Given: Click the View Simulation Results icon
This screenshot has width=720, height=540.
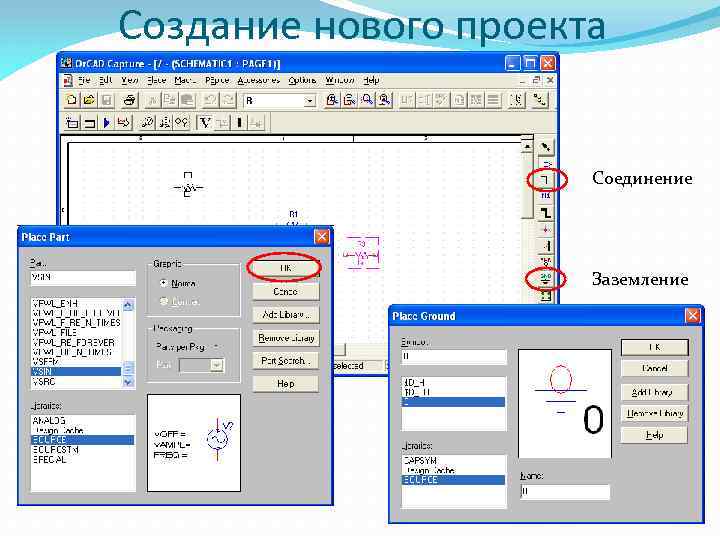Looking at the screenshot, I should [x=124, y=123].
